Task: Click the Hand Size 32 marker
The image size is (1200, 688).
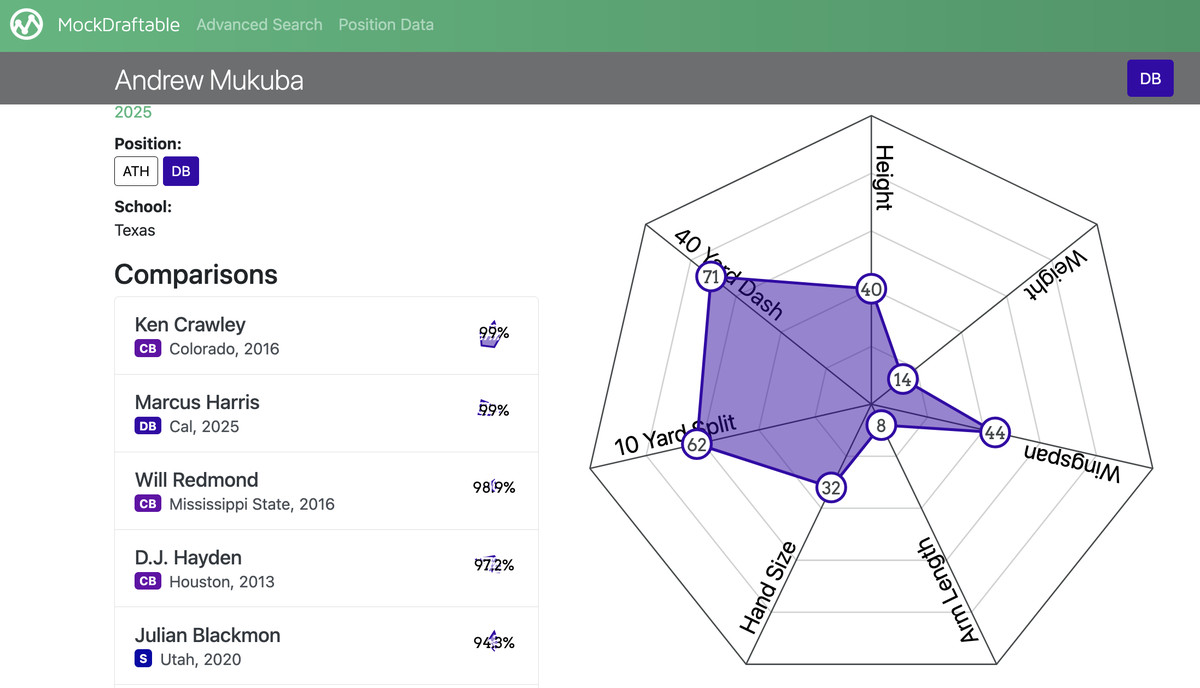Action: tap(830, 488)
